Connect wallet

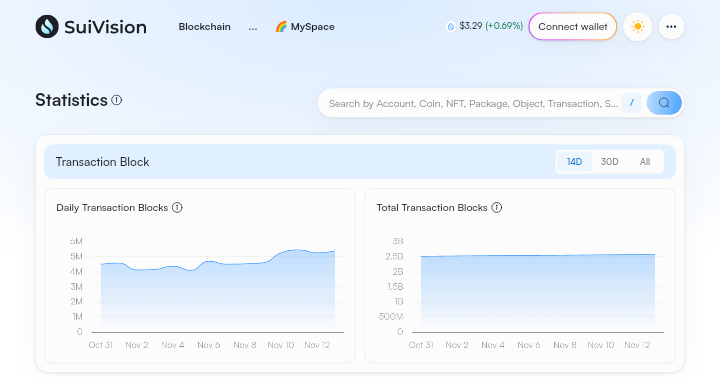[573, 27]
